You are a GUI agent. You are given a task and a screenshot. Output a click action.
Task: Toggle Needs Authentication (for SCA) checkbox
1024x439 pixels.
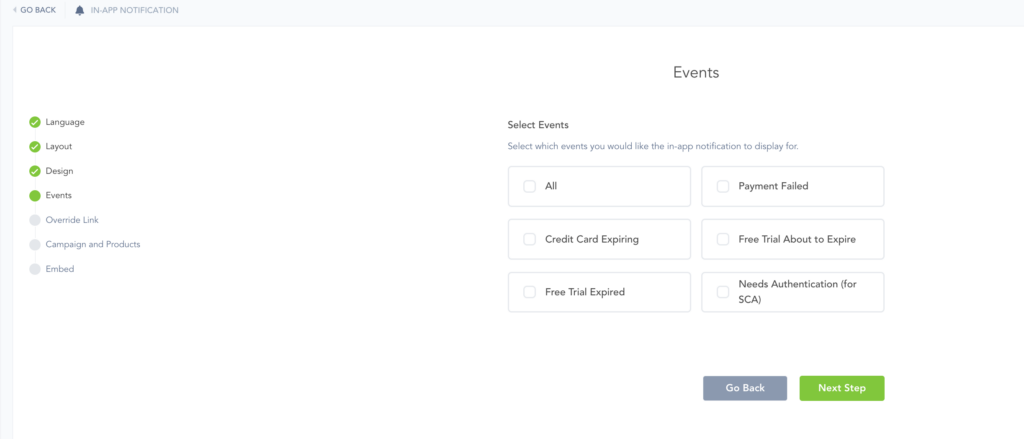tap(723, 292)
